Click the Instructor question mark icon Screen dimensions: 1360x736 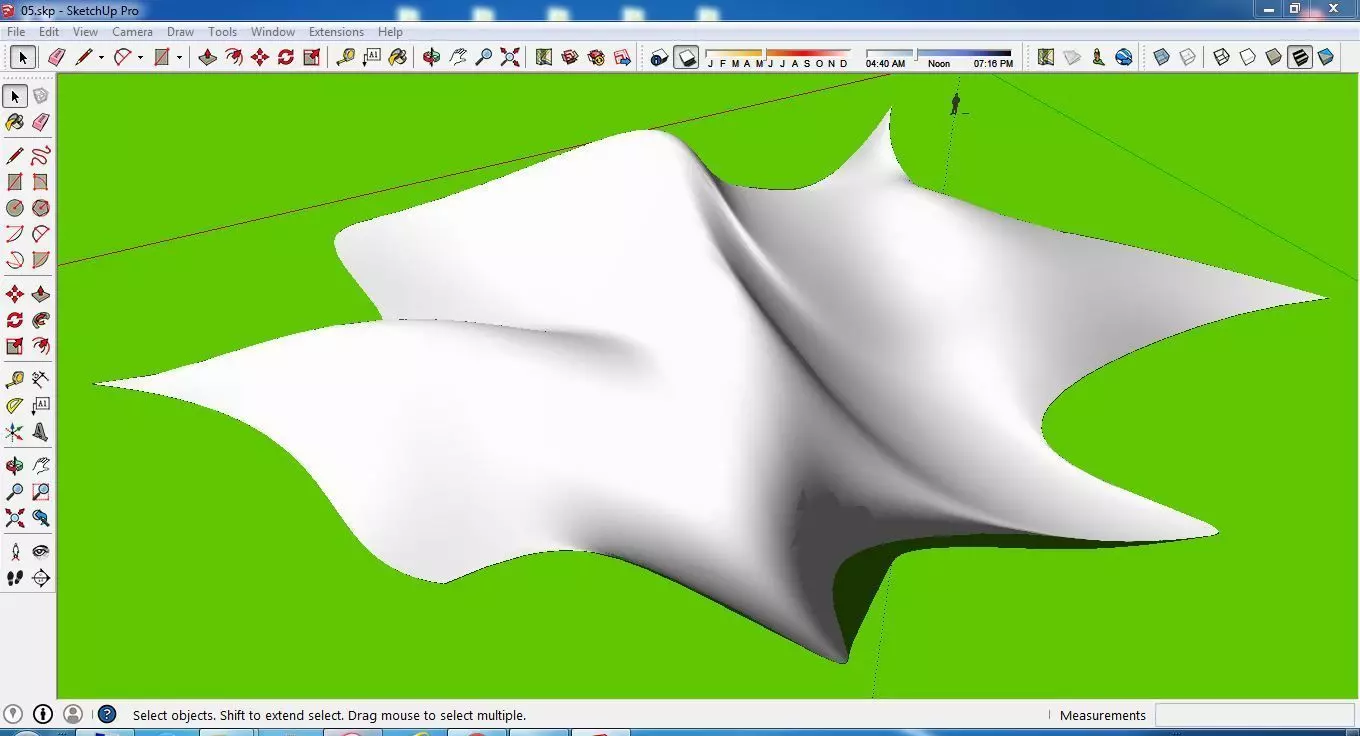click(x=107, y=714)
